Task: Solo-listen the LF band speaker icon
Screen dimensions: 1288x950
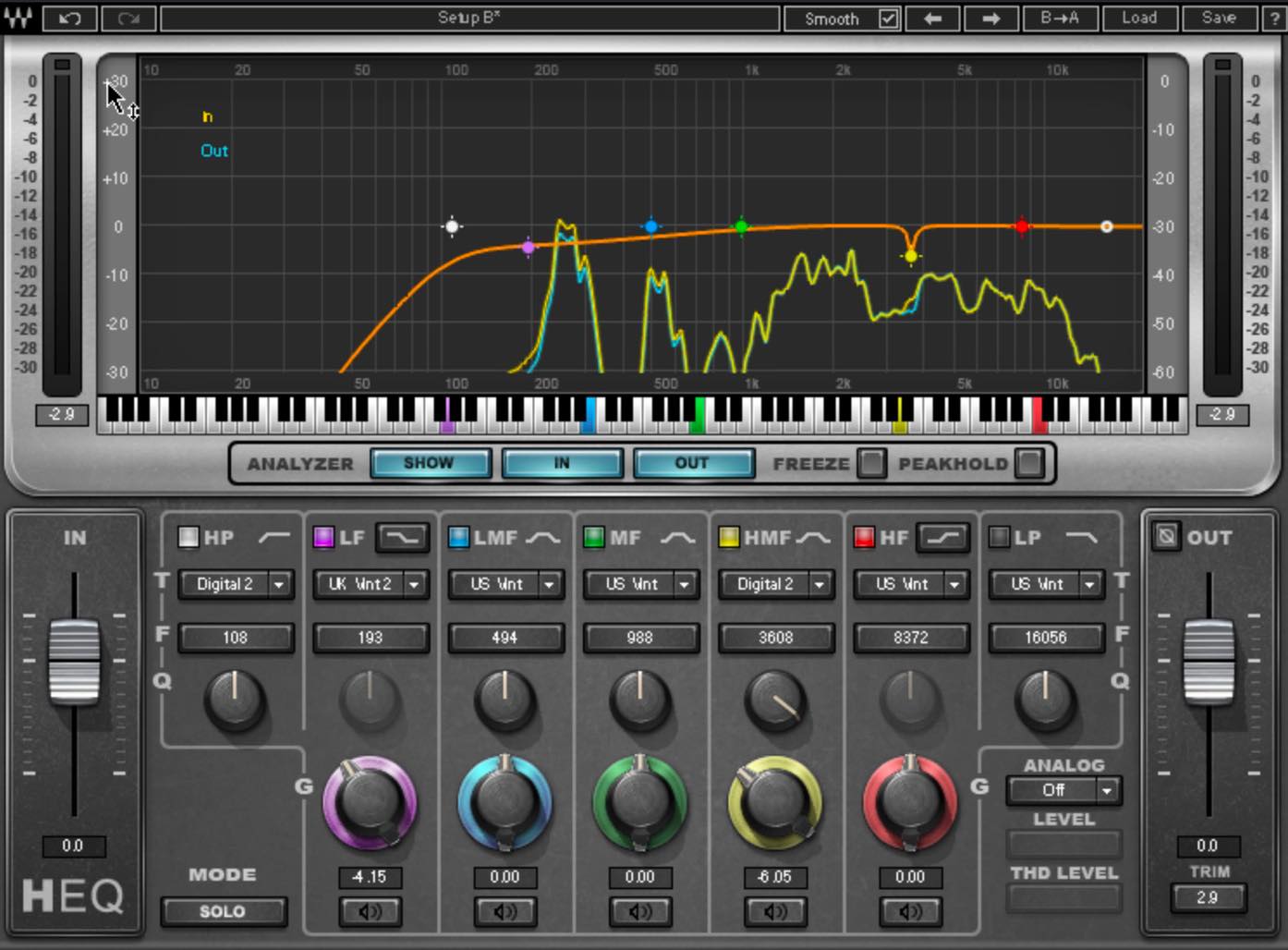Action: 370,912
